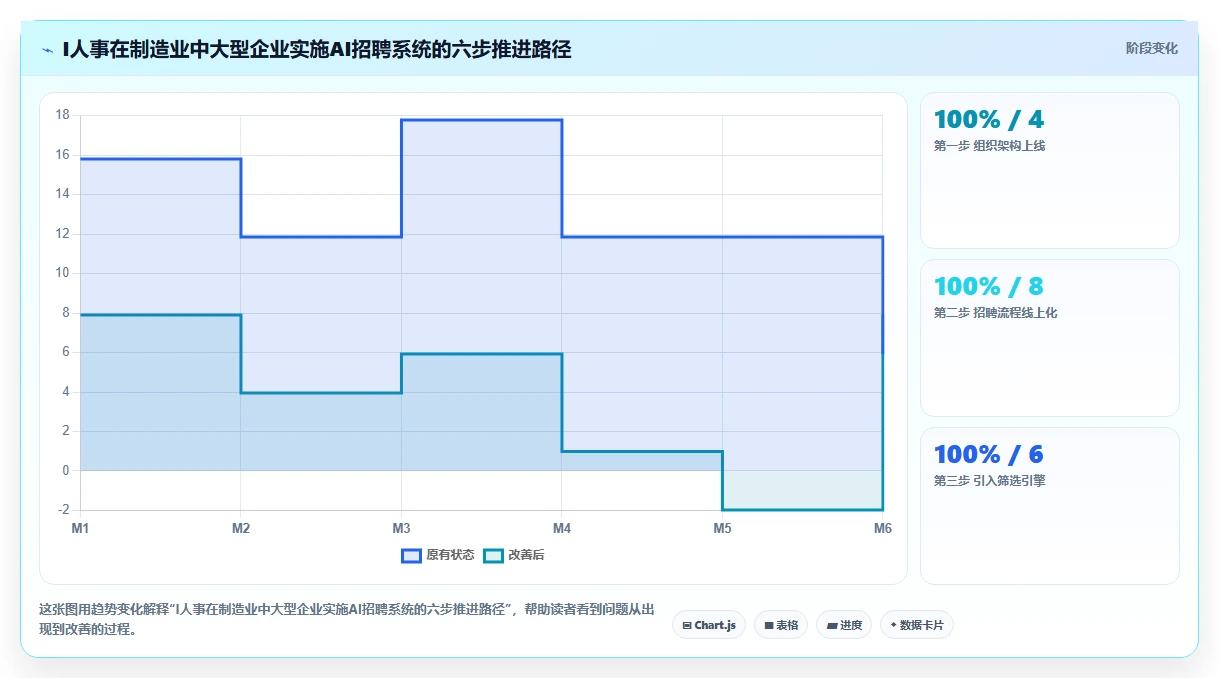Click the 第一步 组织架构上线 card caption
Image resolution: width=1219 pixels, height=678 pixels.
click(989, 146)
